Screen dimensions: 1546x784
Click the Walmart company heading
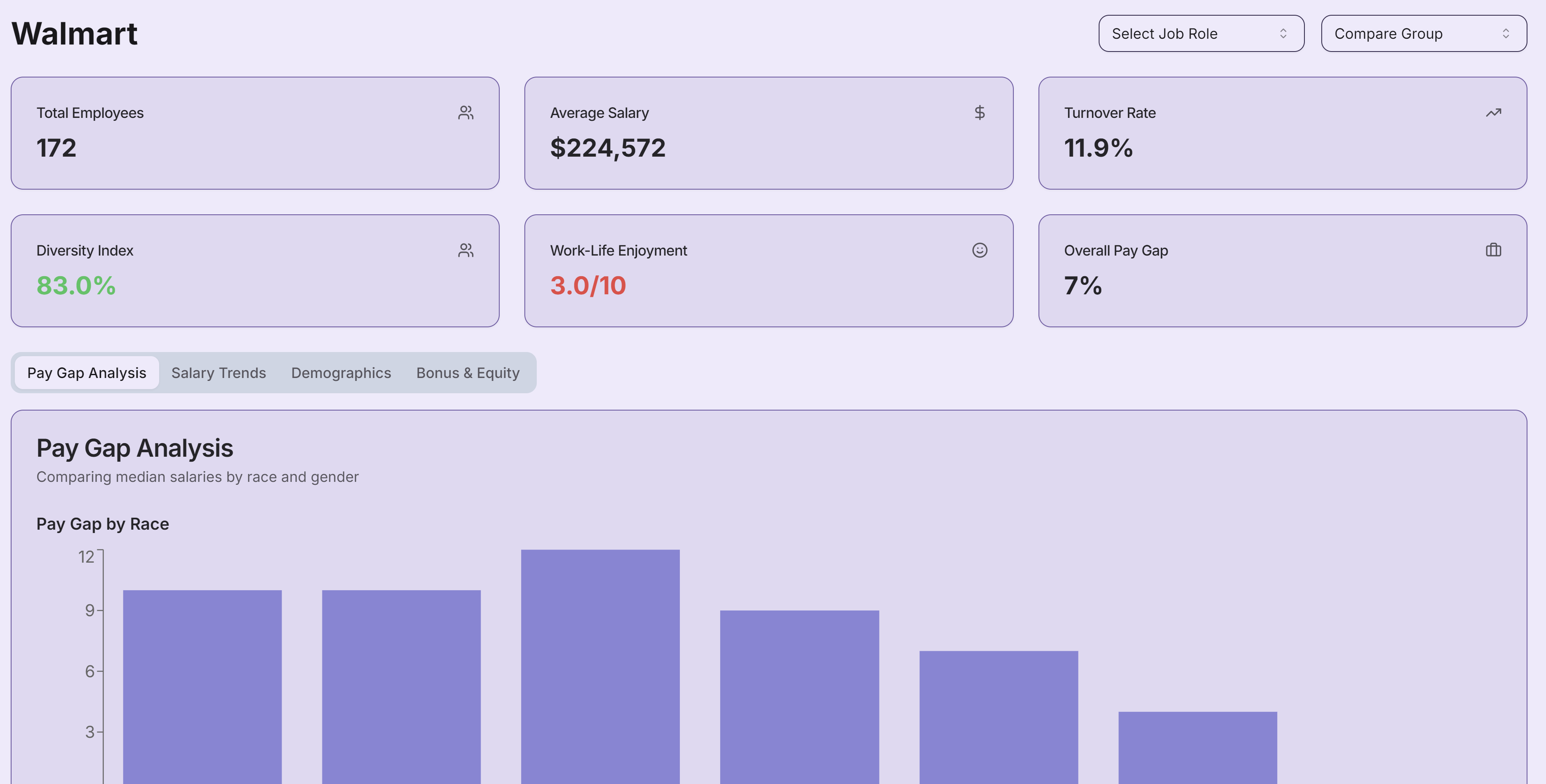point(75,33)
